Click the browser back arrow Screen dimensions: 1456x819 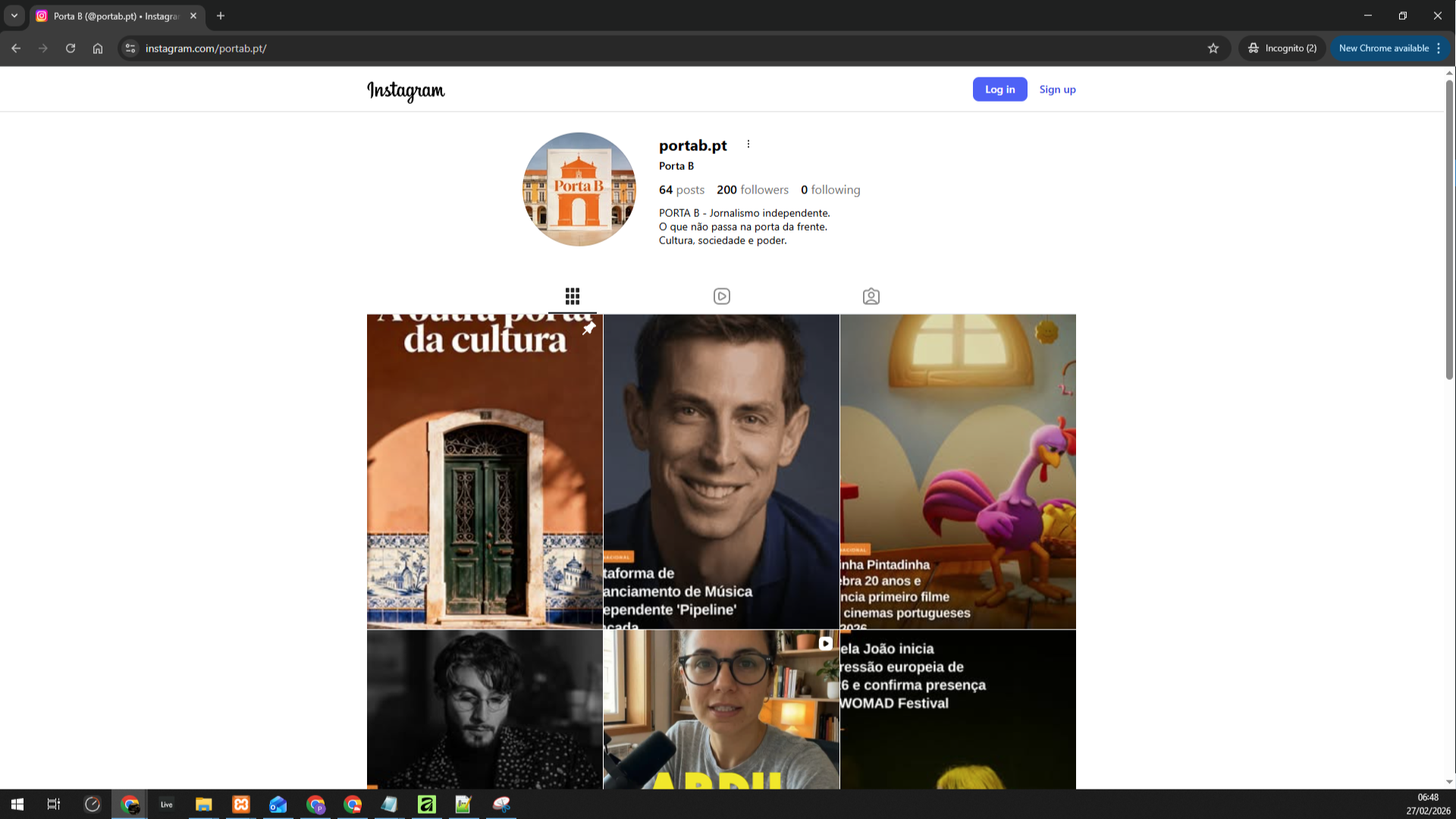point(16,48)
